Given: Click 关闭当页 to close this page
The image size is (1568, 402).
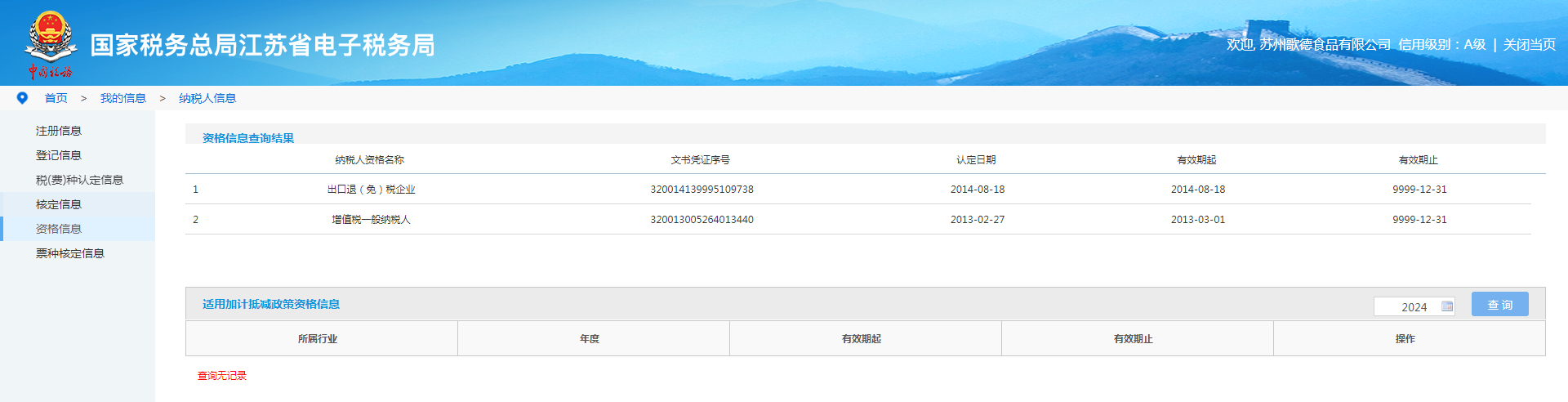Looking at the screenshot, I should point(1529,45).
